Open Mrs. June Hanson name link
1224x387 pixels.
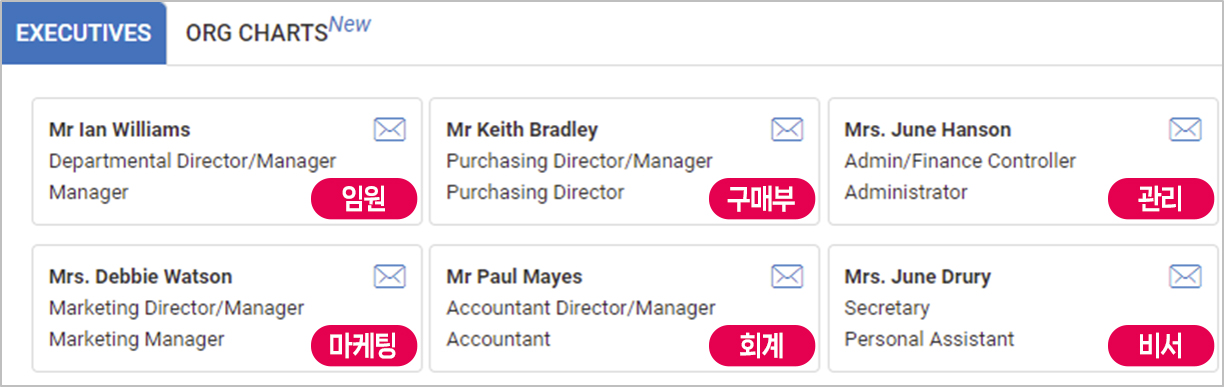pyautogui.click(x=927, y=130)
